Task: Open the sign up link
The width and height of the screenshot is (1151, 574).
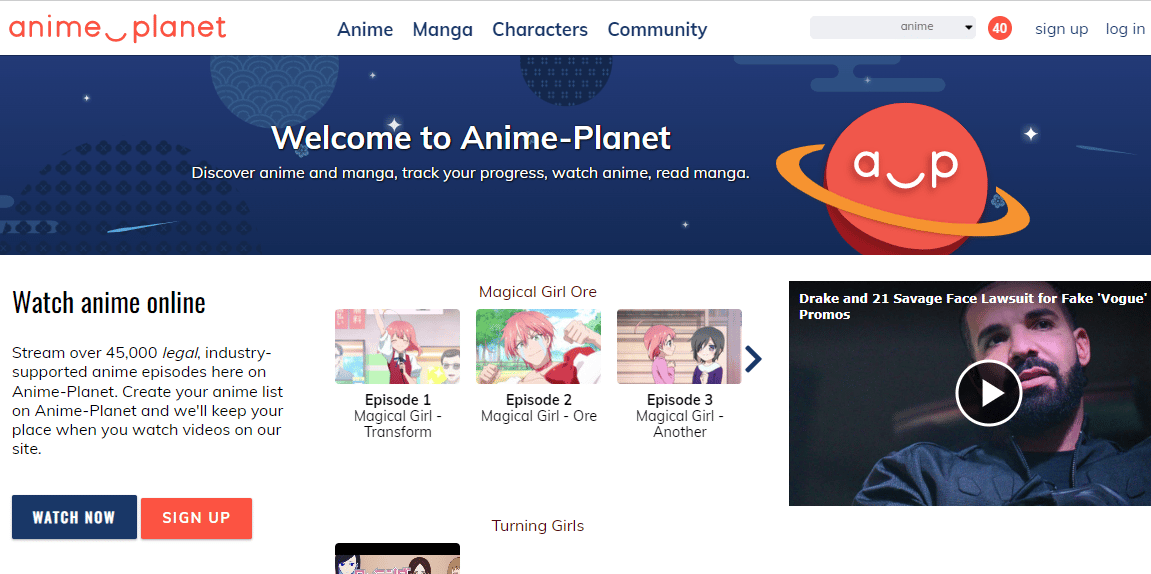Action: [x=1061, y=29]
